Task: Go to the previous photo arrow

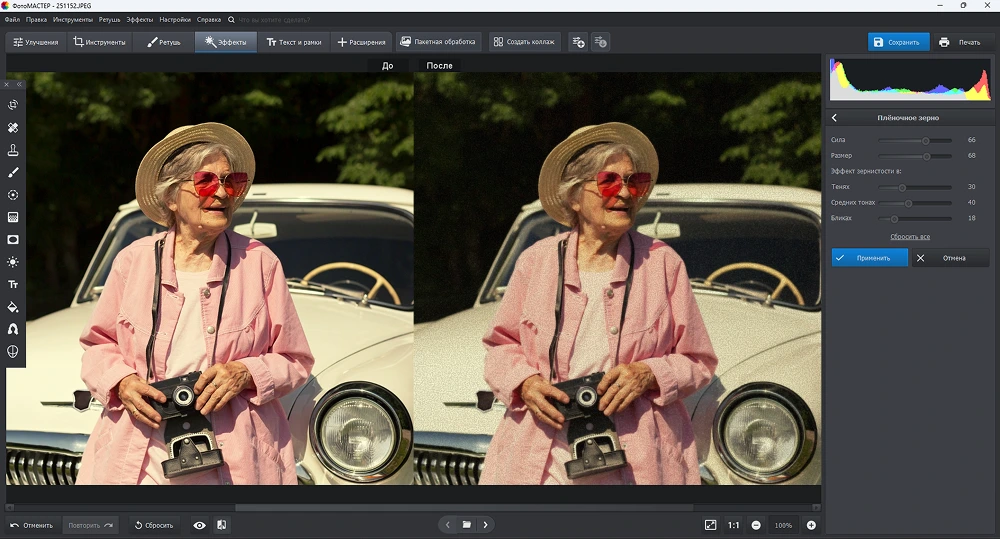Action: (448, 525)
